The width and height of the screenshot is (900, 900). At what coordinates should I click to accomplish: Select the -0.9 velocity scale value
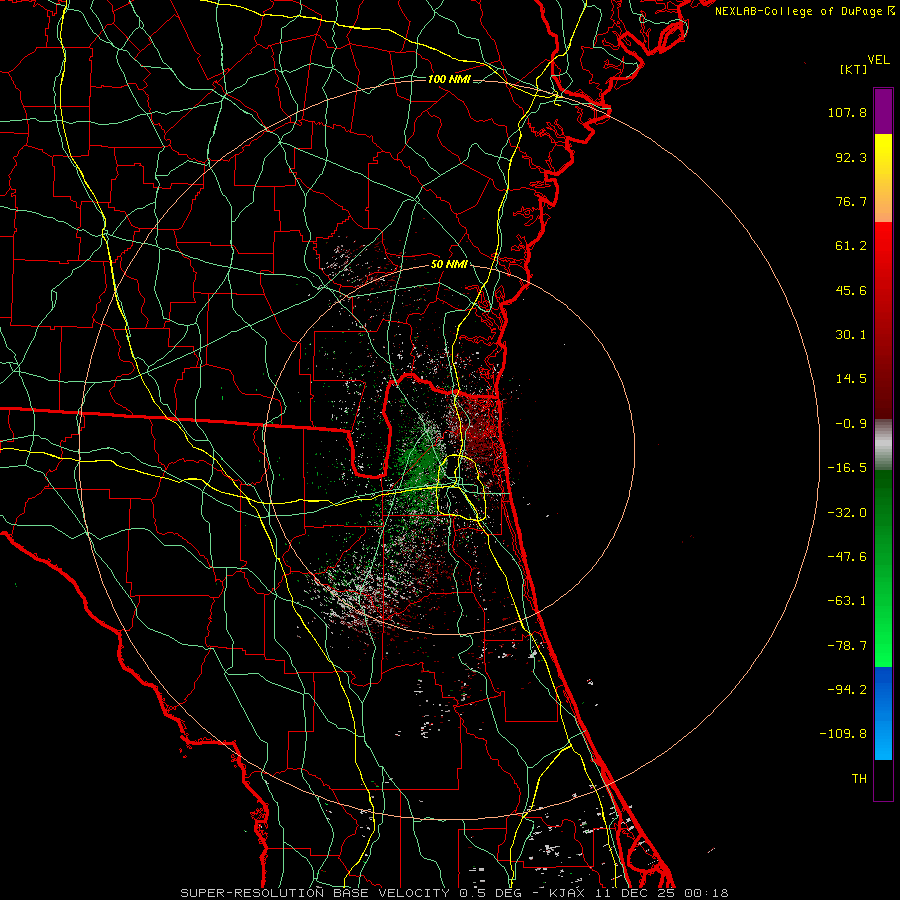(x=851, y=424)
